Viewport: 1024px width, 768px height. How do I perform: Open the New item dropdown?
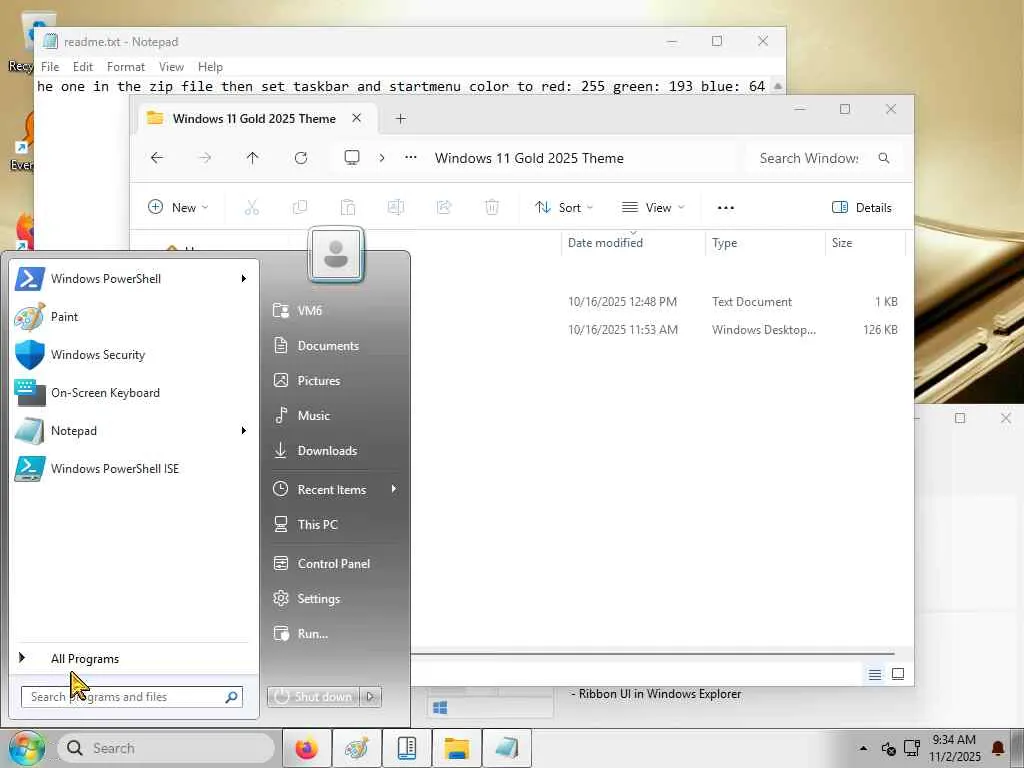coord(178,208)
